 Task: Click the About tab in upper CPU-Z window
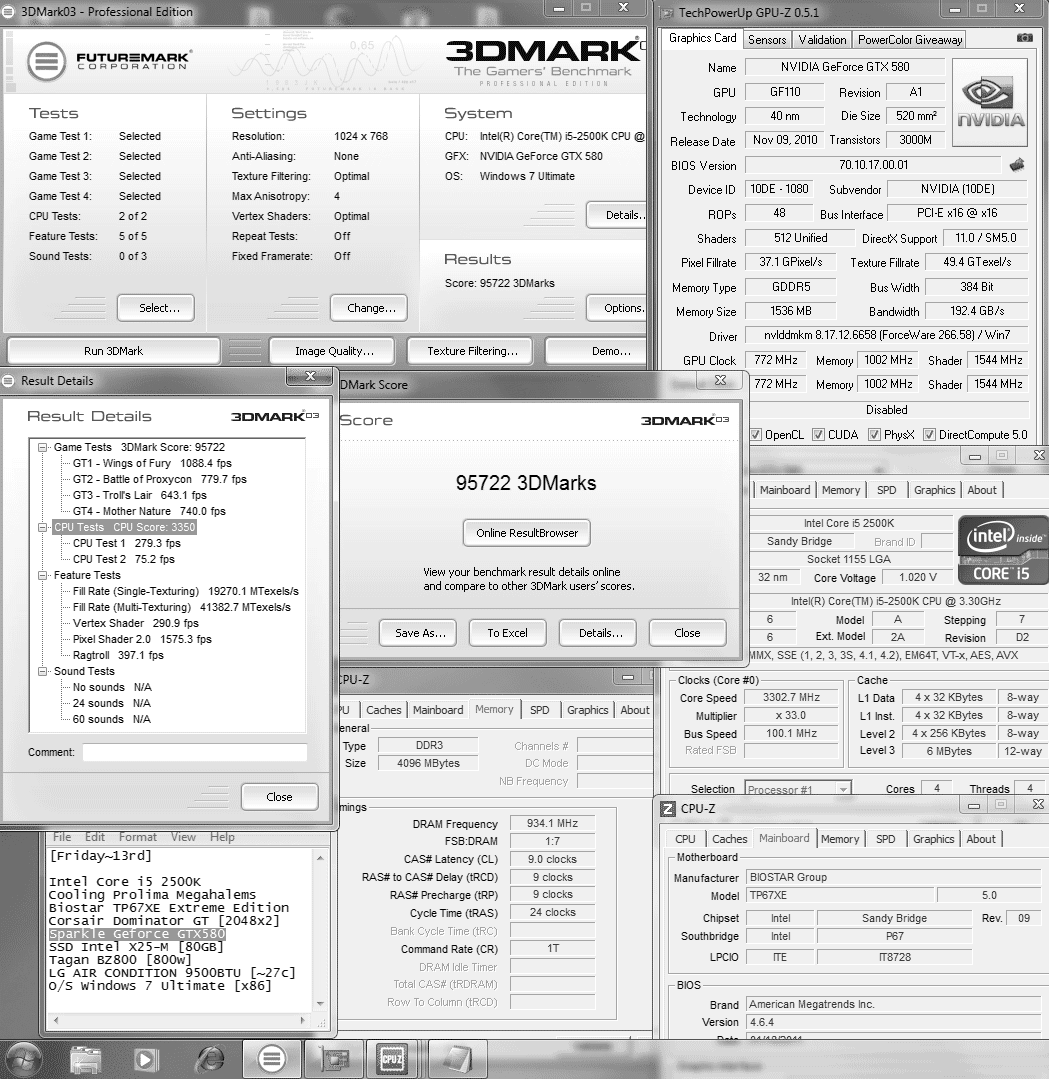982,490
